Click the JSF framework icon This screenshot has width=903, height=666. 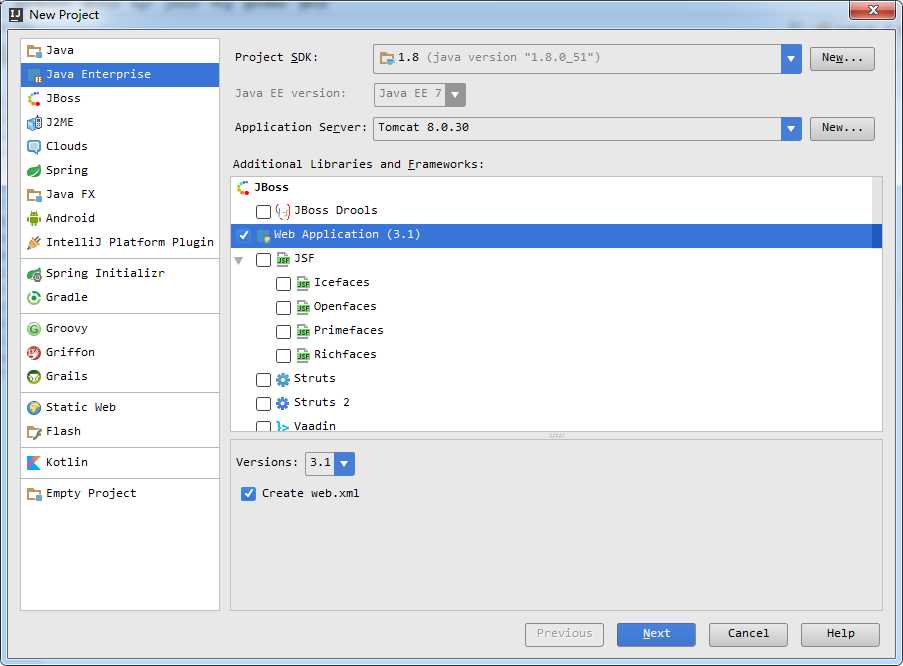pos(283,259)
